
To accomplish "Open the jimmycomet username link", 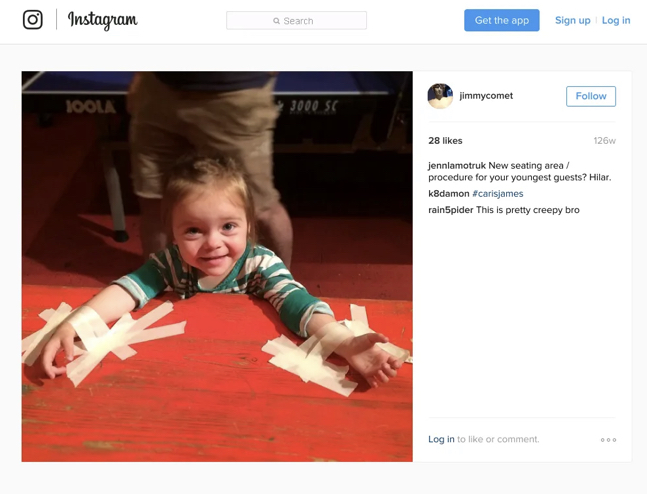I will [x=486, y=96].
